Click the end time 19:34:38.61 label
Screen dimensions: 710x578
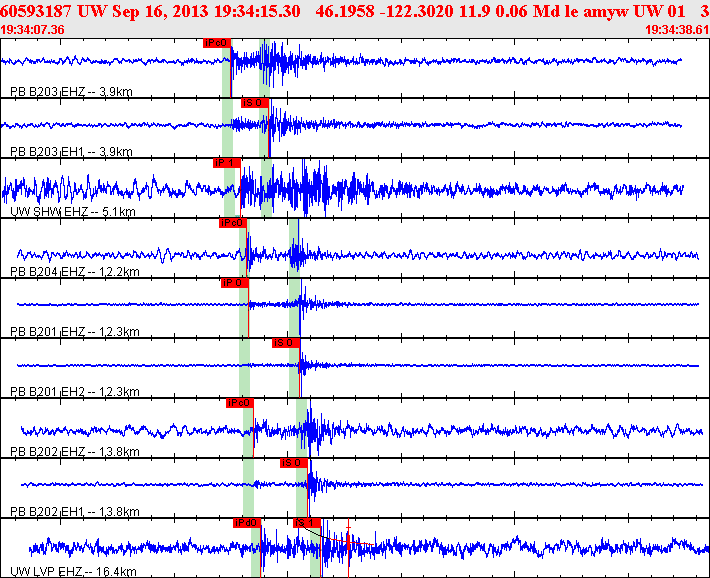point(677,30)
